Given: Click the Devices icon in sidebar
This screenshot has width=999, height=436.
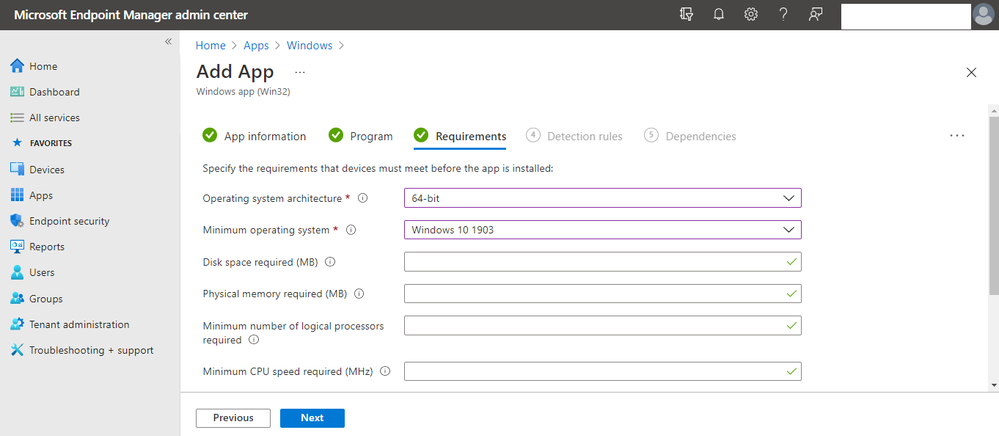Looking at the screenshot, I should coord(17,170).
